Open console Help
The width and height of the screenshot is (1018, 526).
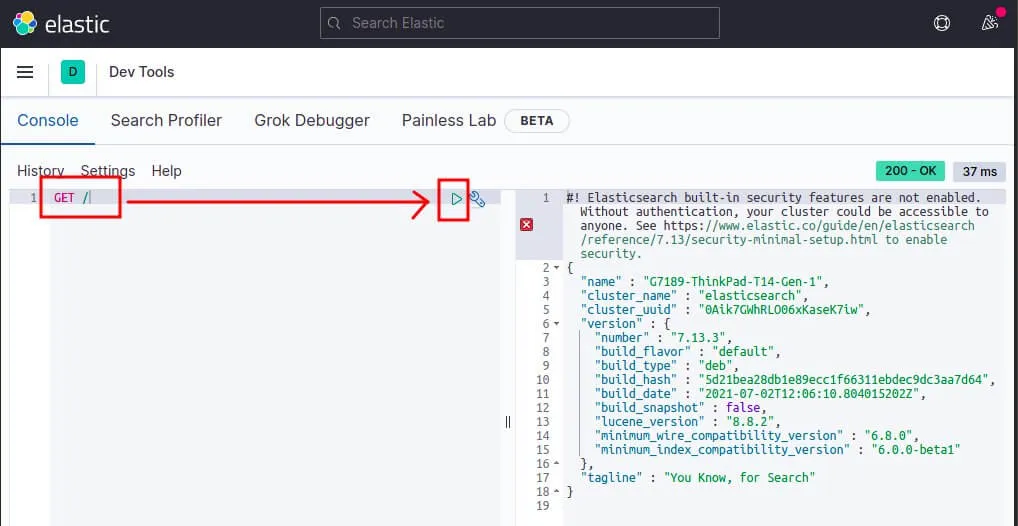pyautogui.click(x=166, y=171)
